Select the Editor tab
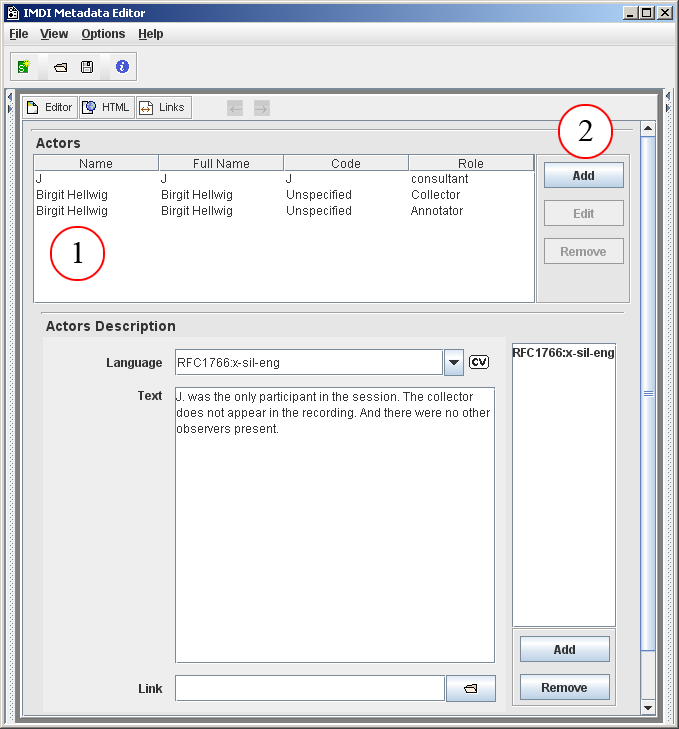The image size is (679, 729). (50, 107)
